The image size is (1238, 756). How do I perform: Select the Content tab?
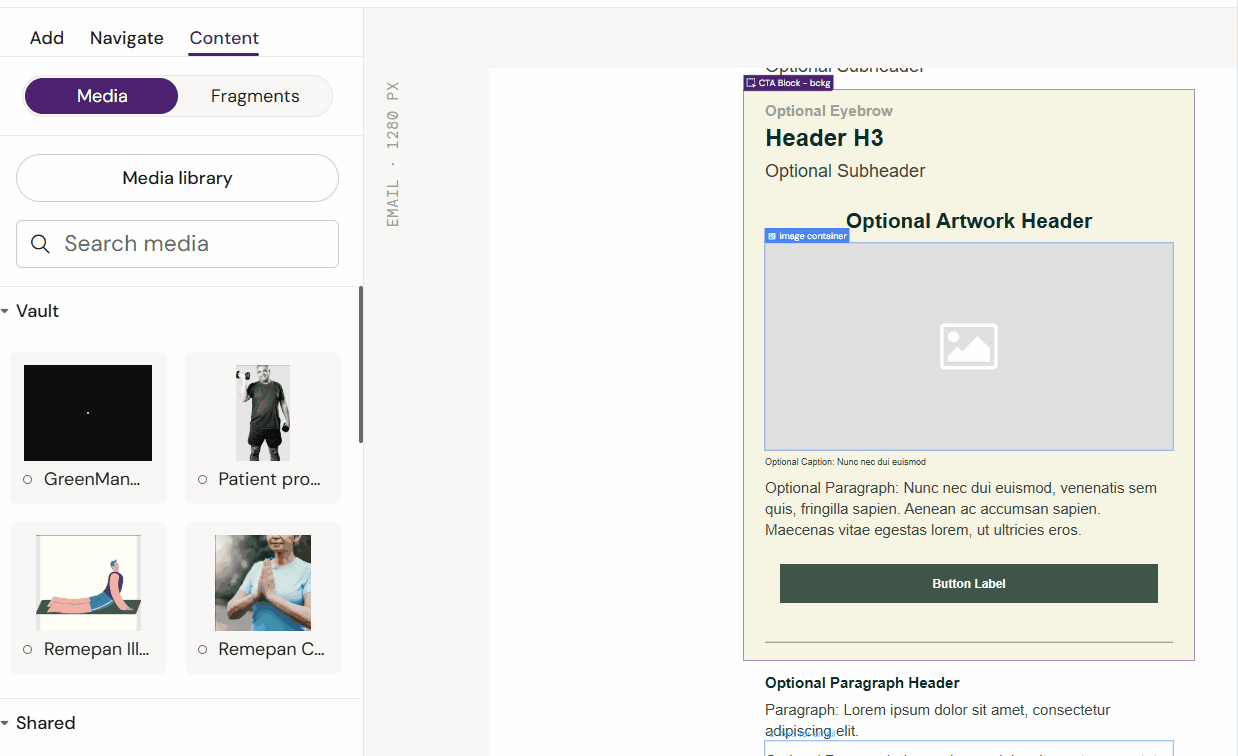point(224,38)
